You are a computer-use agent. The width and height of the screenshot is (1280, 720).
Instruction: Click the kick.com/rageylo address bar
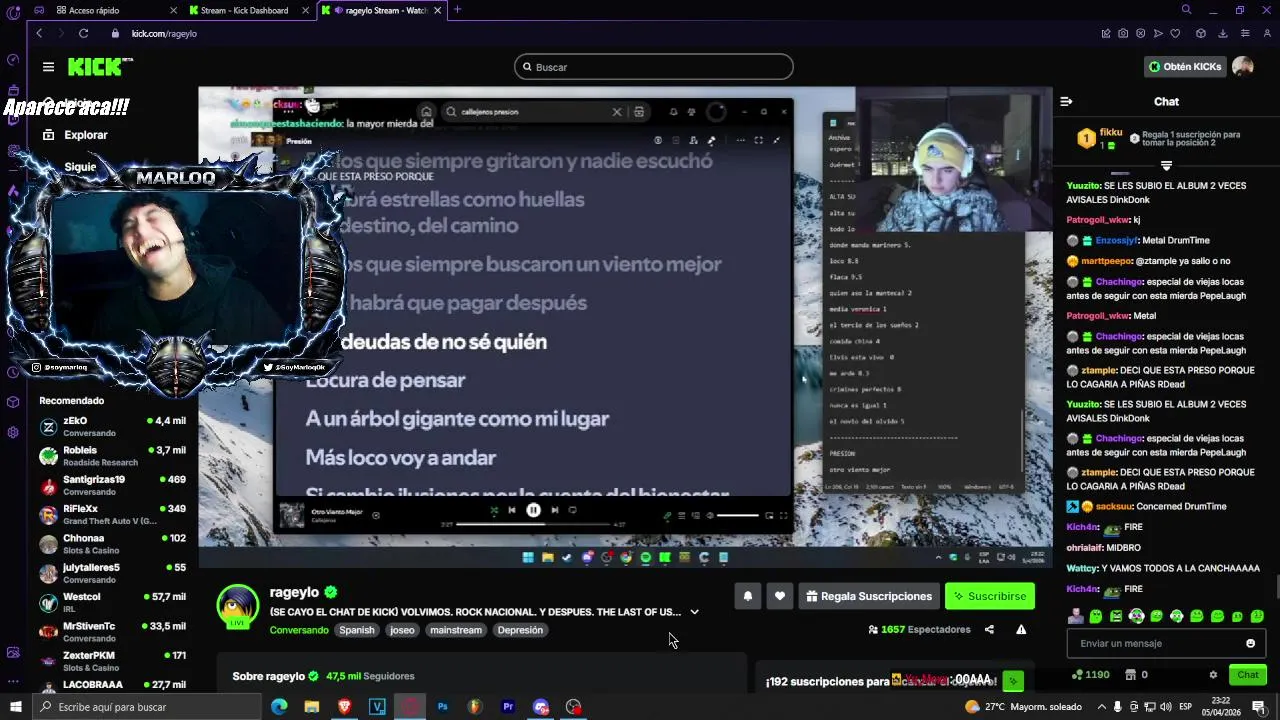[164, 33]
